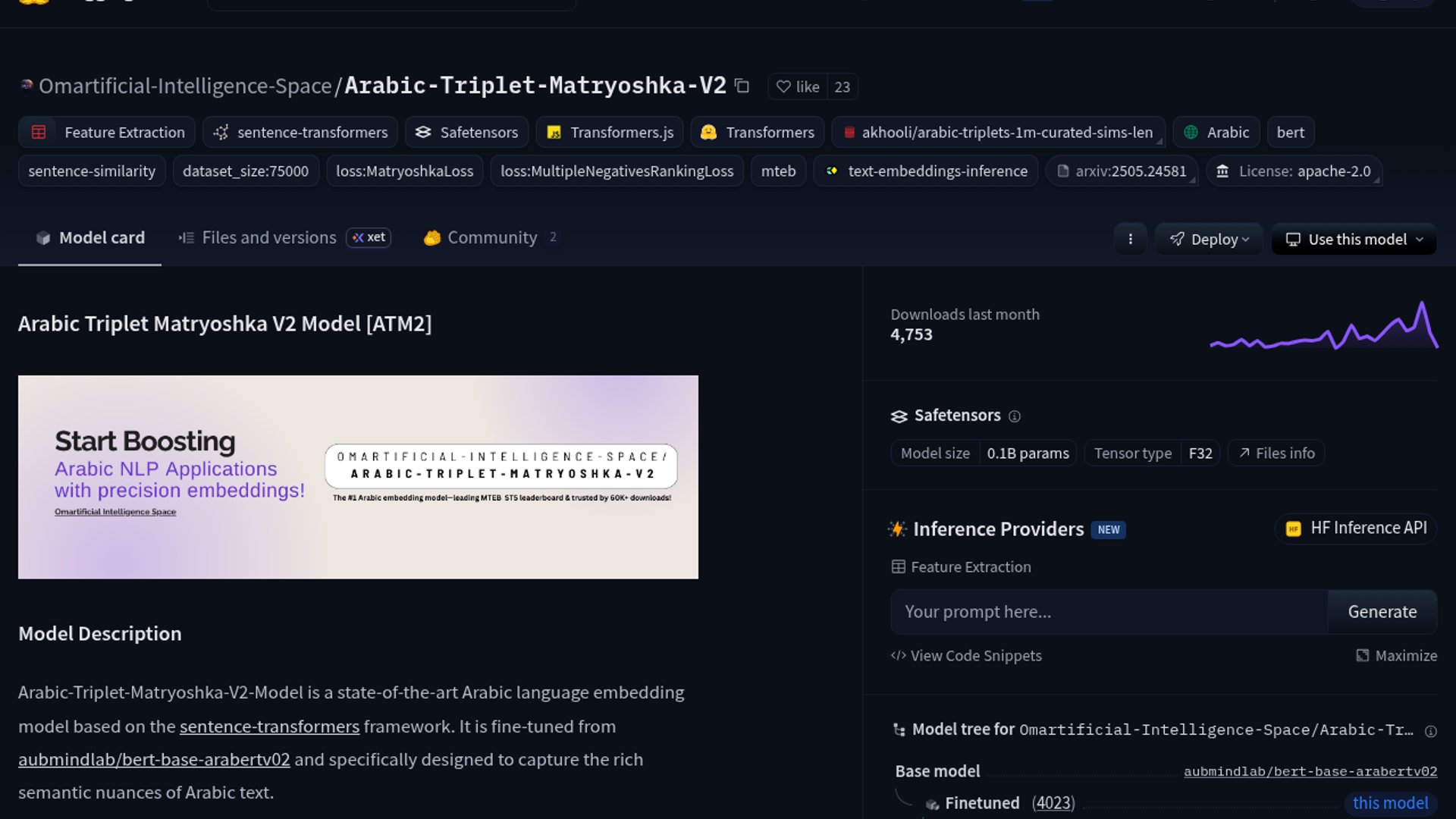1456x819 pixels.
Task: Expand the Deploy dropdown
Action: (1209, 239)
